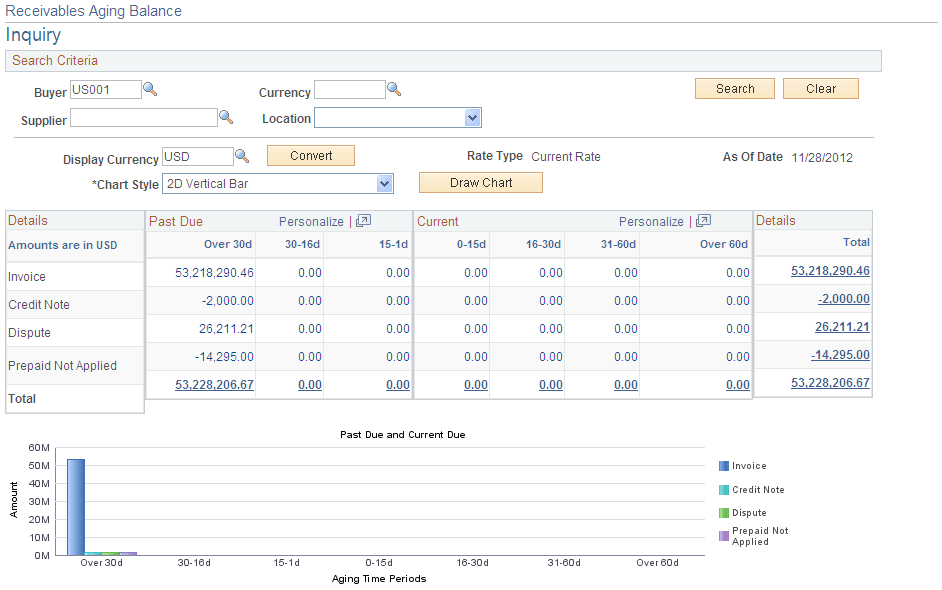This screenshot has height=590, width=942.
Task: Open the Supplier lookup magnifier
Action: click(x=226, y=117)
